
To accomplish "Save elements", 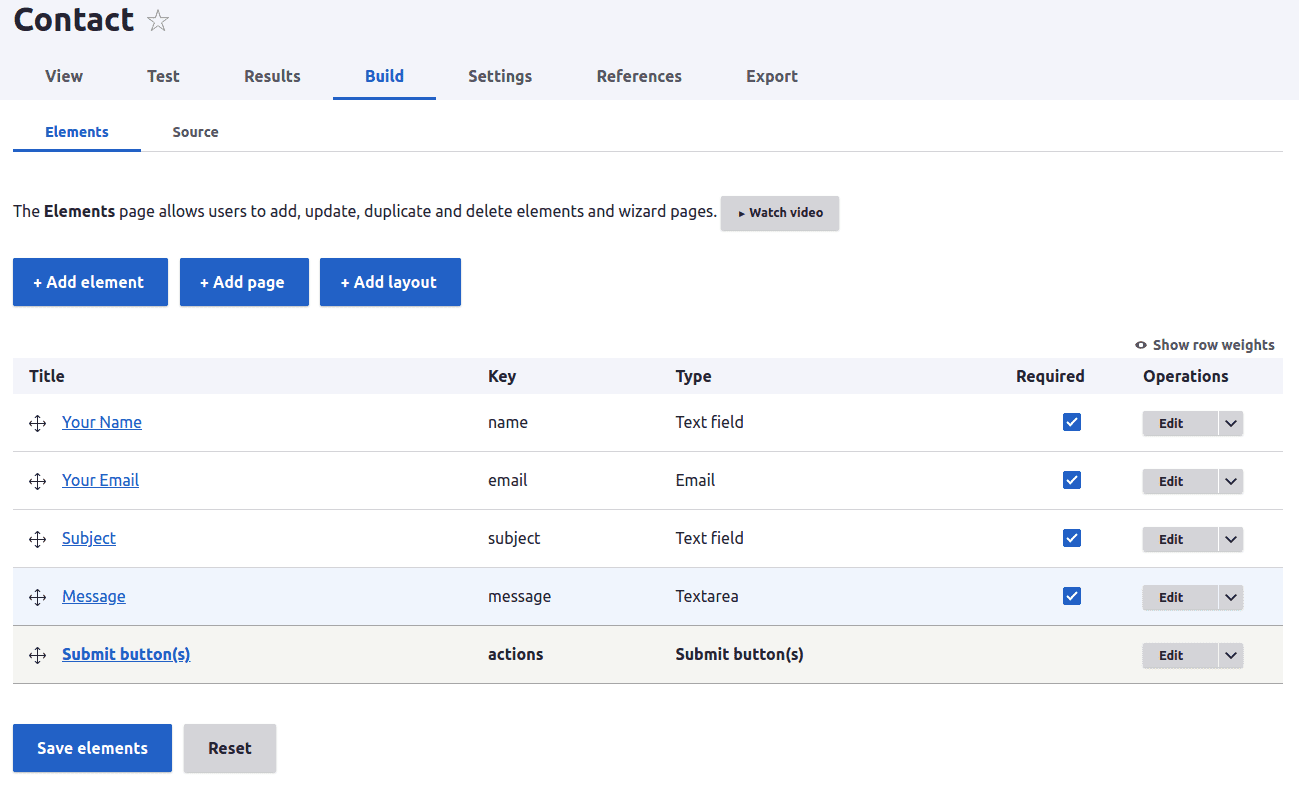I will tap(92, 748).
